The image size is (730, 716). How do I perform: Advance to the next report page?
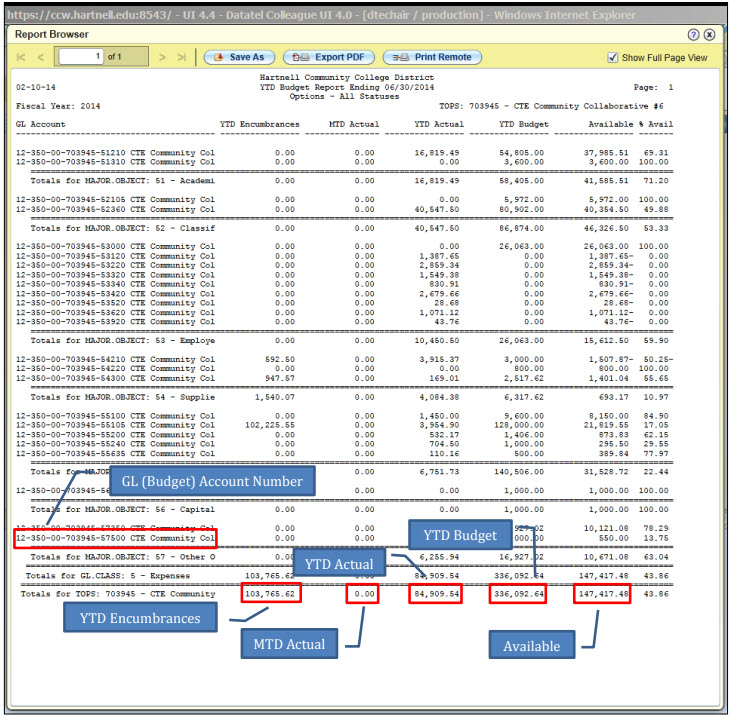point(163,57)
